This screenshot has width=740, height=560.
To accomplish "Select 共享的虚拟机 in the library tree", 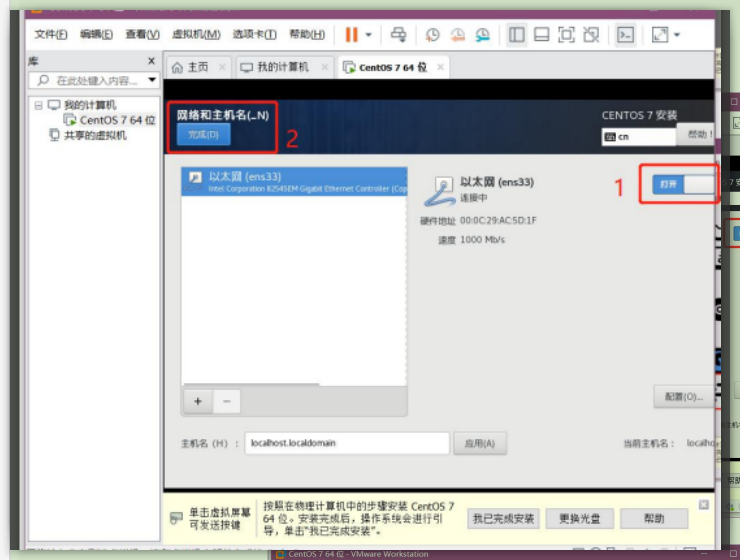I will [x=89, y=135].
